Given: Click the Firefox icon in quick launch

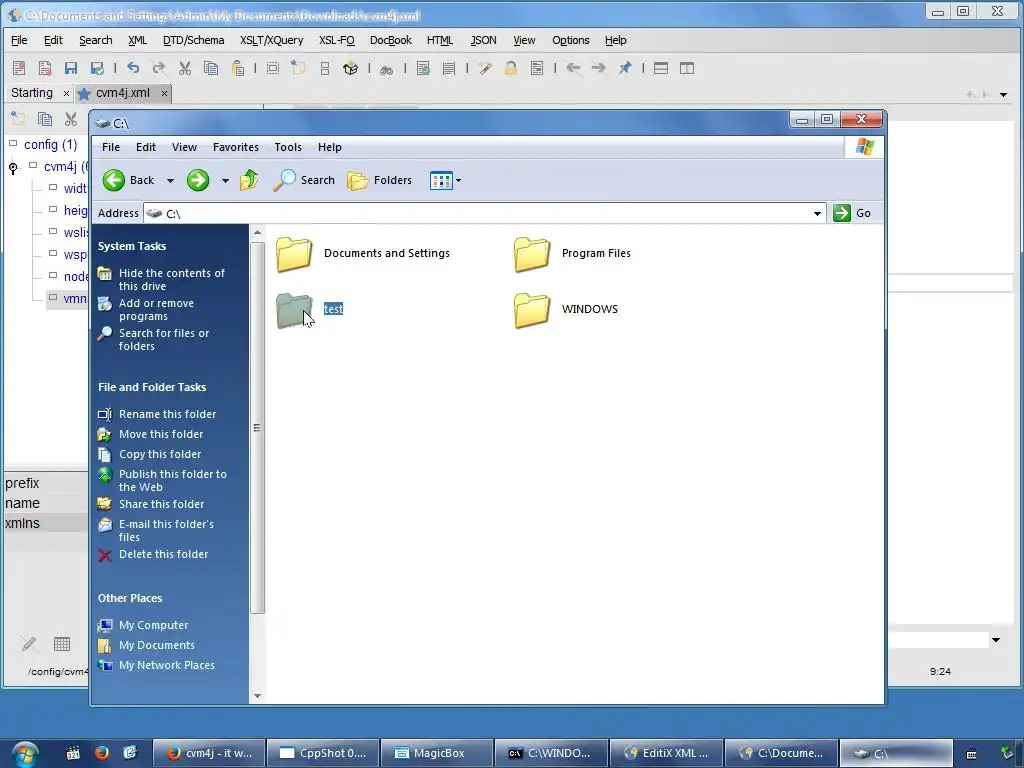Looking at the screenshot, I should 101,753.
